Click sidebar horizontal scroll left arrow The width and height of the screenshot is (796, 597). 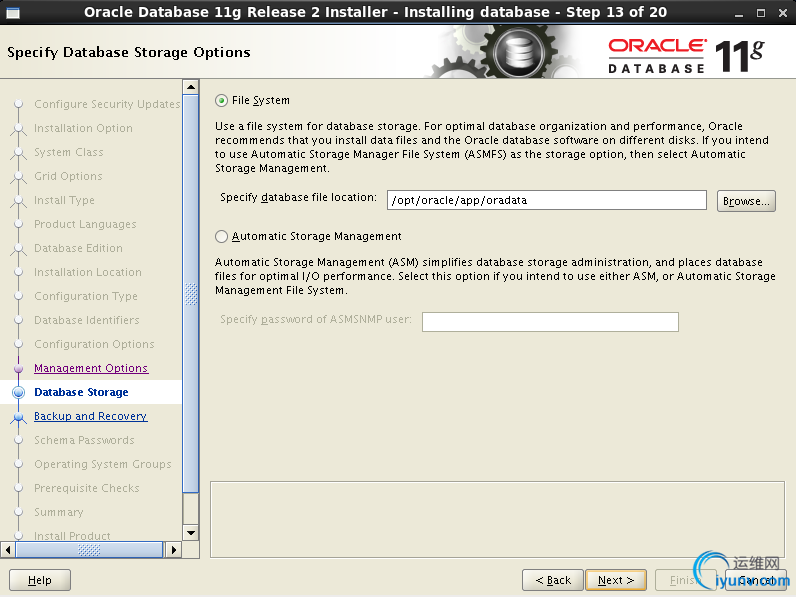click(x=8, y=549)
